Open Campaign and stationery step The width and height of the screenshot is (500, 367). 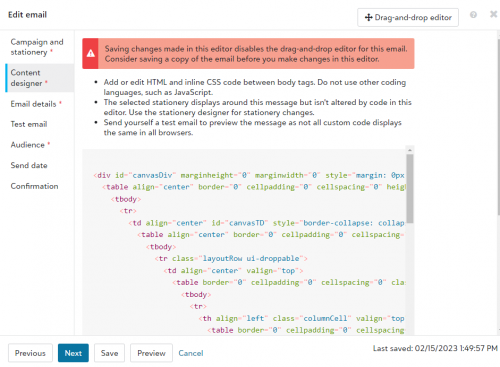(x=37, y=47)
